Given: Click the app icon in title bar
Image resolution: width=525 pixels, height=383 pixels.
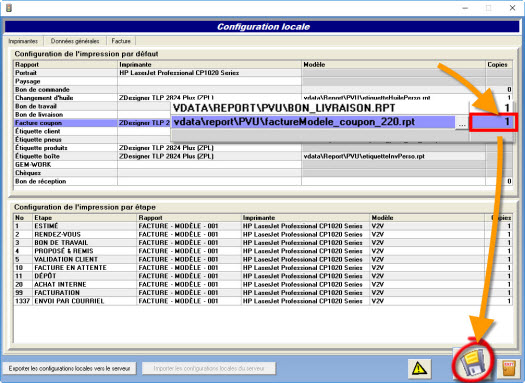Looking at the screenshot, I should tap(9, 8).
